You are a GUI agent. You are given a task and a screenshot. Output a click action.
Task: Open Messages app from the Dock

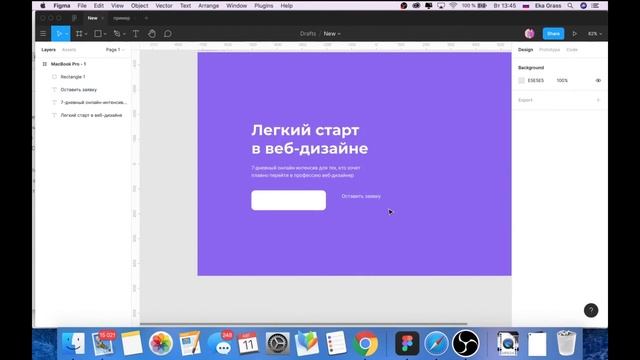click(220, 343)
